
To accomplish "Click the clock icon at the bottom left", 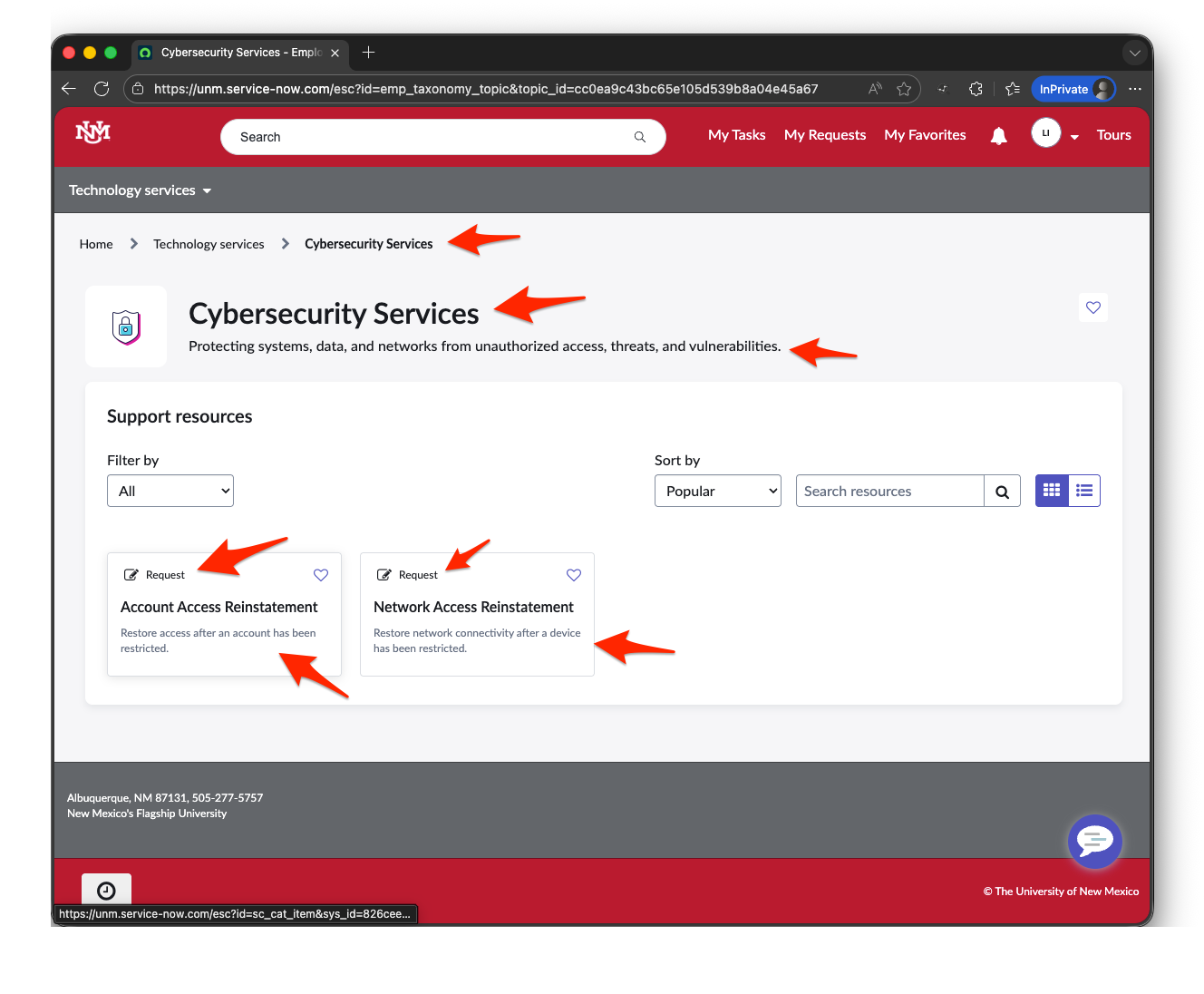I will 106,890.
